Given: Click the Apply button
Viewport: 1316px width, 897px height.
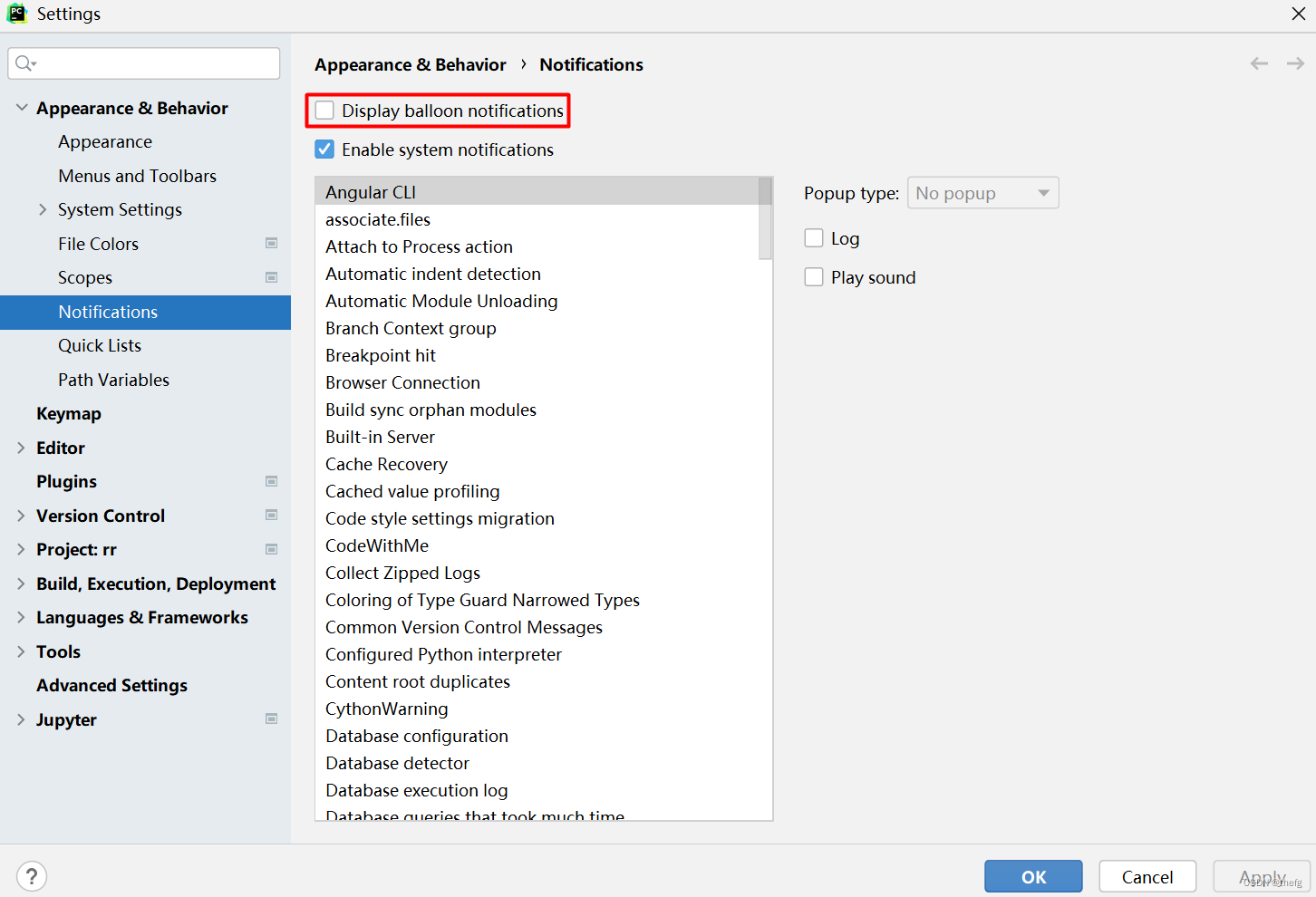Looking at the screenshot, I should click(x=1262, y=876).
